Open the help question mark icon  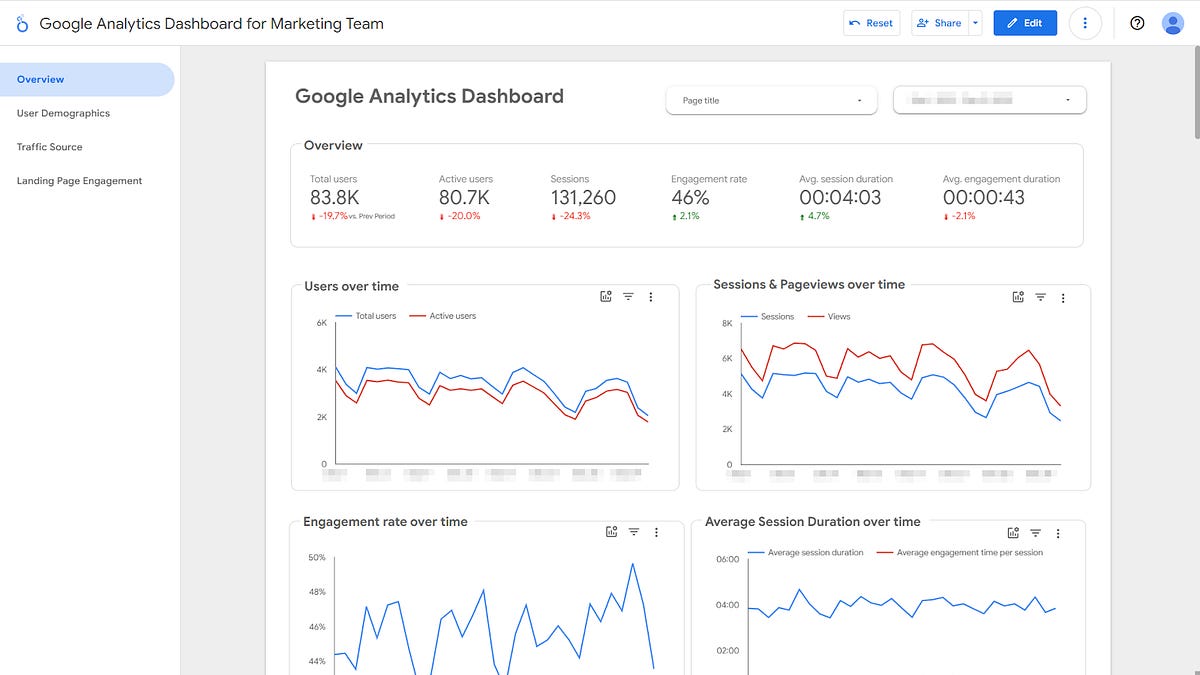pos(1137,23)
